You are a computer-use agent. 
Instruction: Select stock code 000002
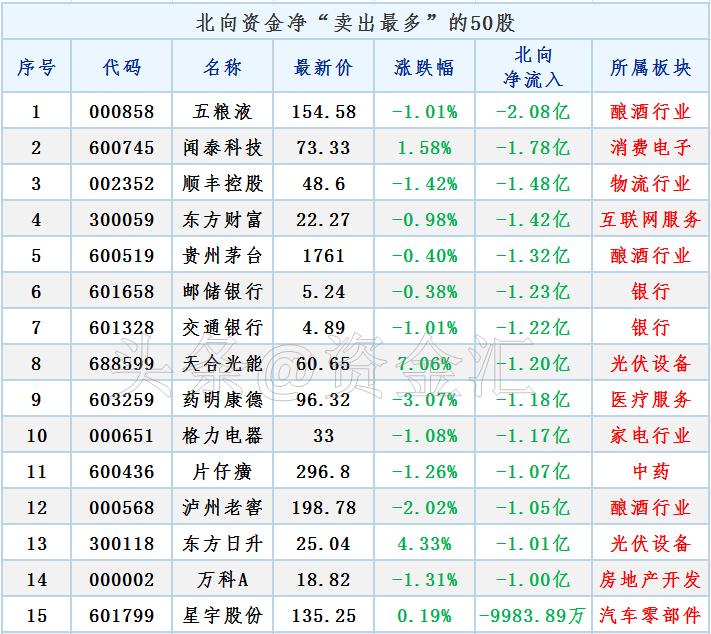point(122,580)
